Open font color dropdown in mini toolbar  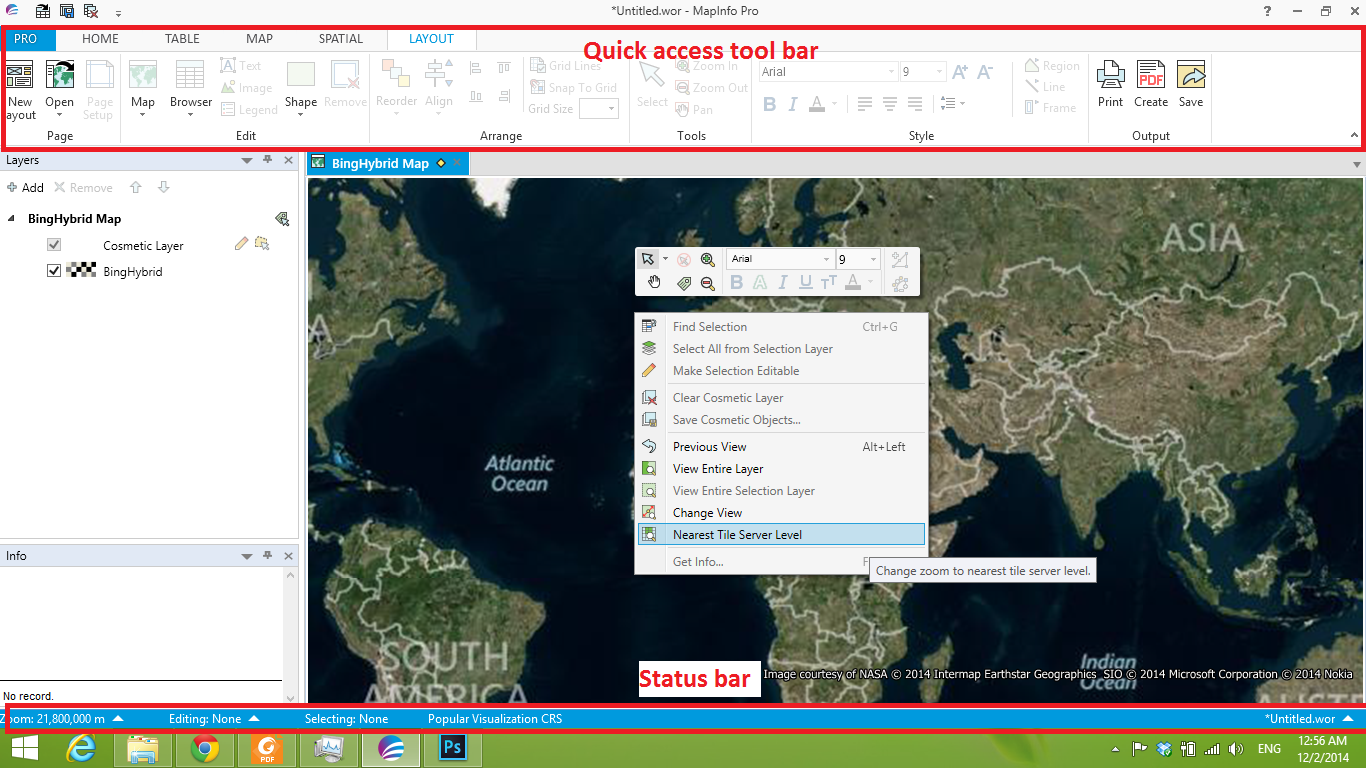tap(870, 283)
